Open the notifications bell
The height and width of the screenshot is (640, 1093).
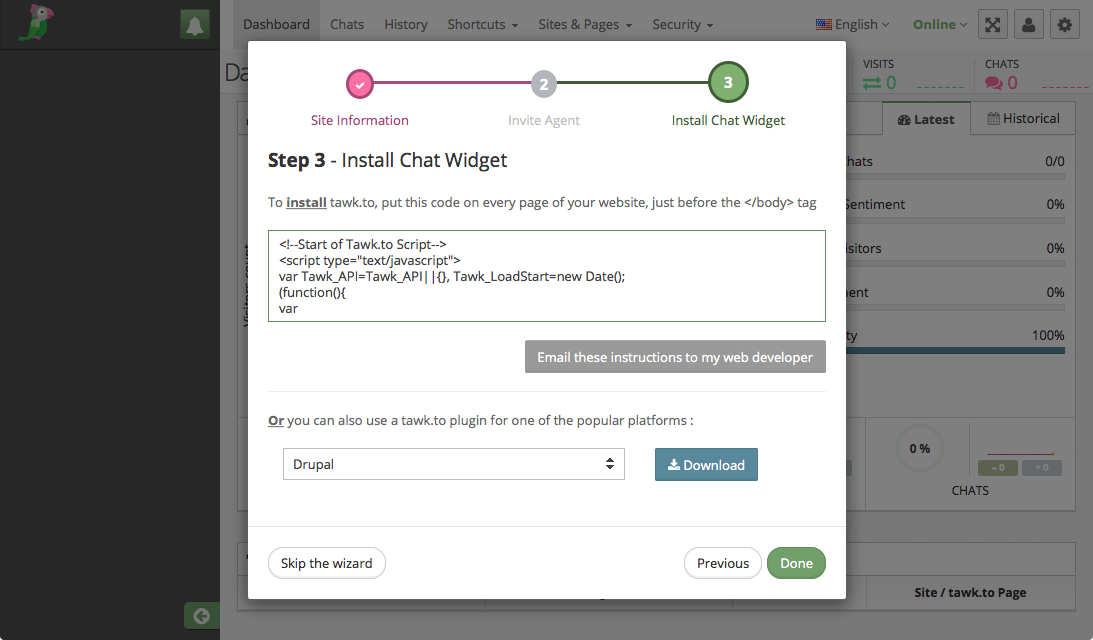[194, 25]
